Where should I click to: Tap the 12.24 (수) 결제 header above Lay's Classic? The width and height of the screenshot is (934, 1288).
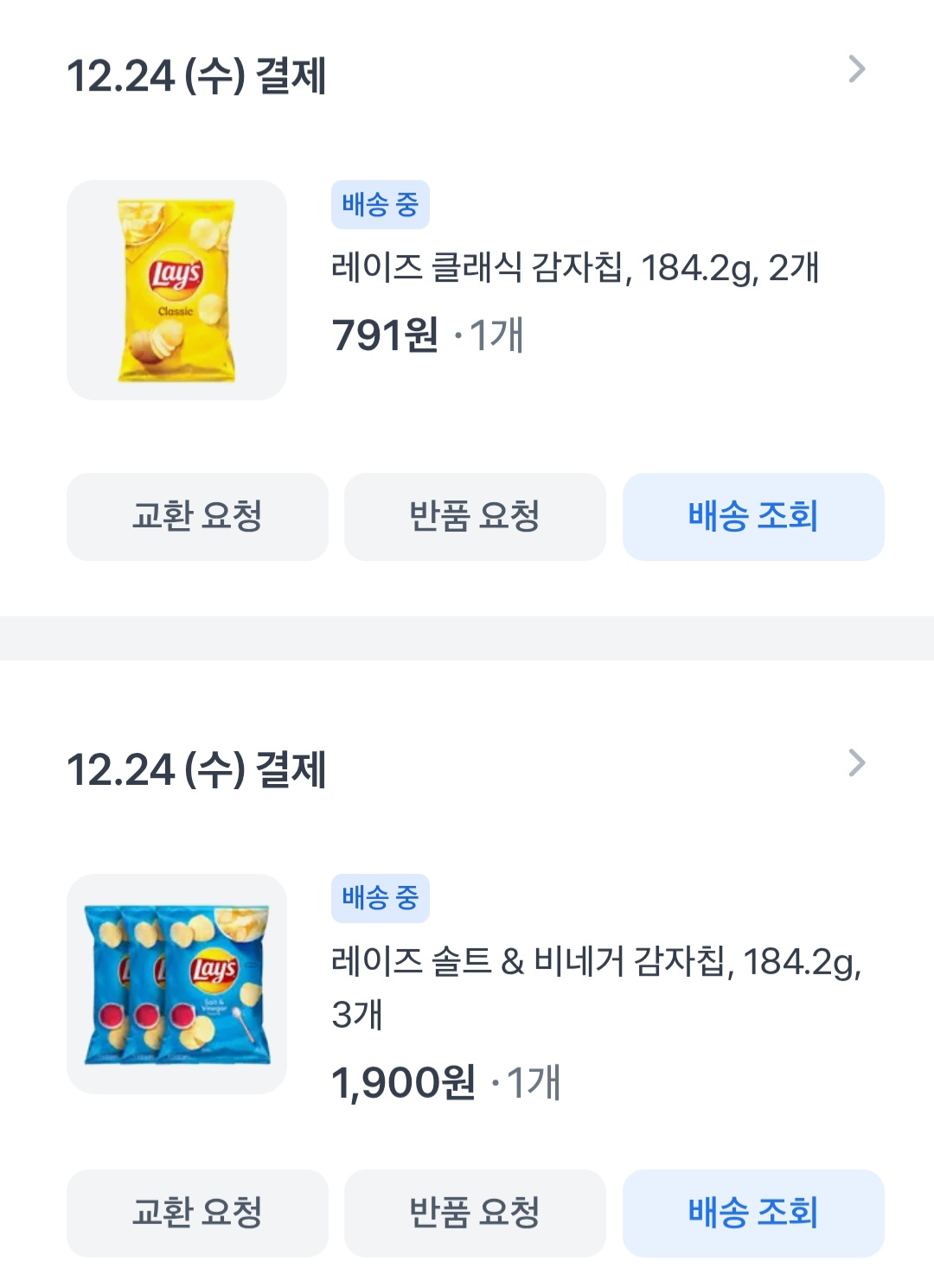[196, 76]
